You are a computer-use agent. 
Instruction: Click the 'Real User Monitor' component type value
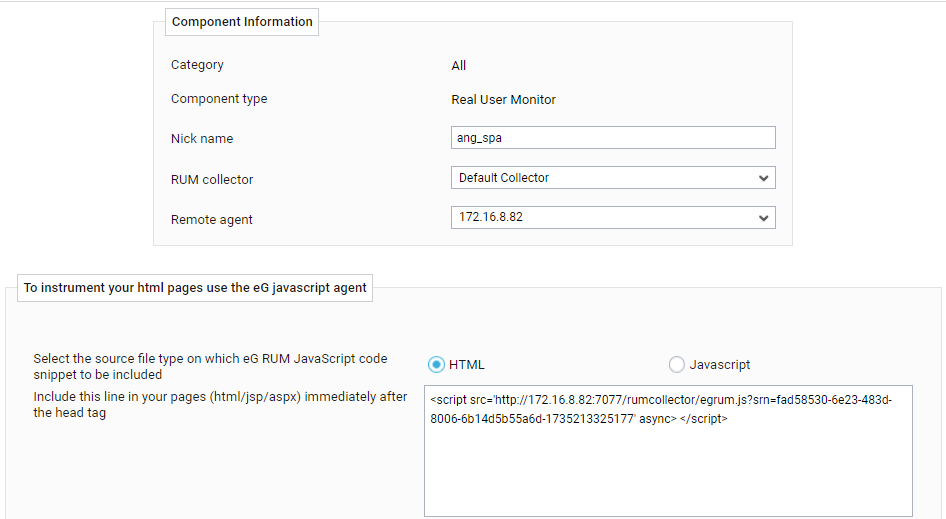(503, 100)
